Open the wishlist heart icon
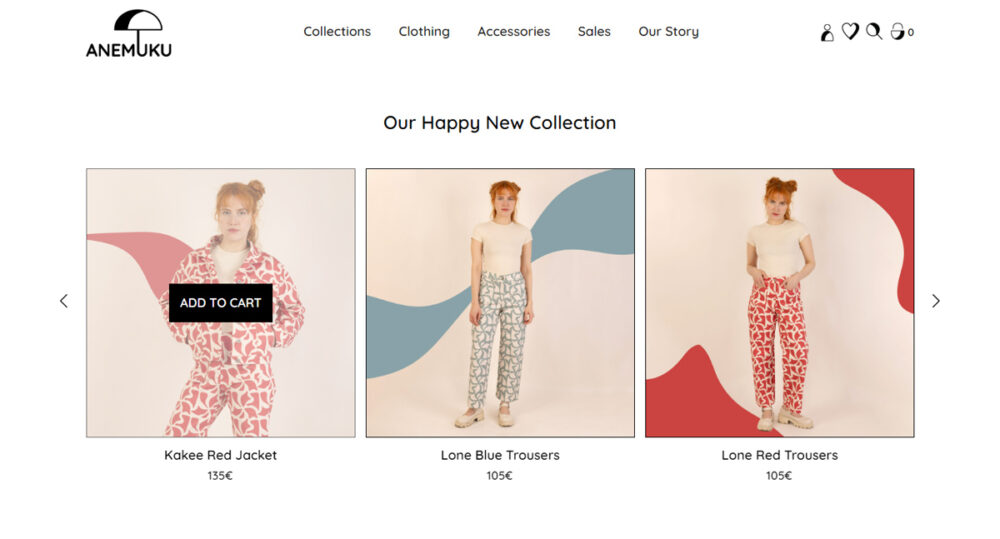The height and width of the screenshot is (539, 1000). [850, 32]
